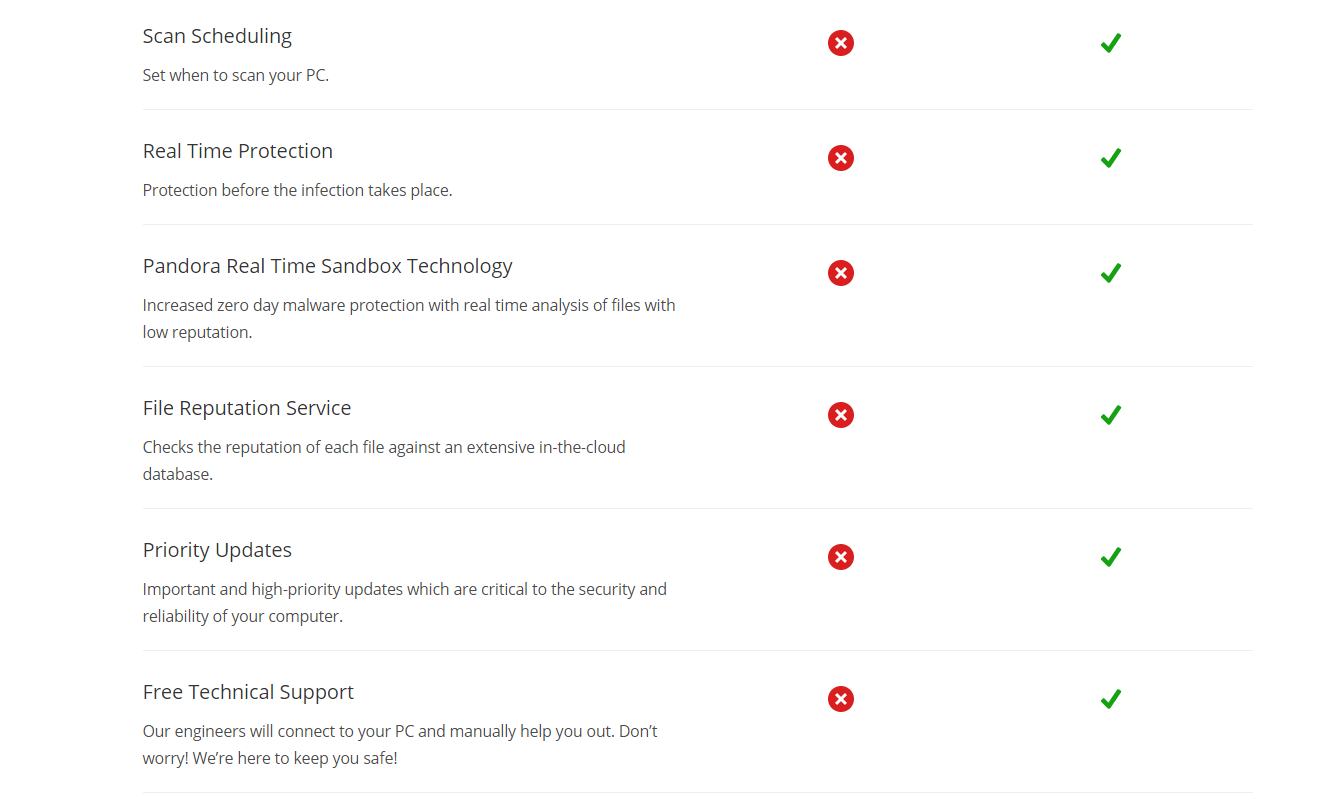Click the 'Set when to scan your PC' description
1325x810 pixels.
click(235, 75)
